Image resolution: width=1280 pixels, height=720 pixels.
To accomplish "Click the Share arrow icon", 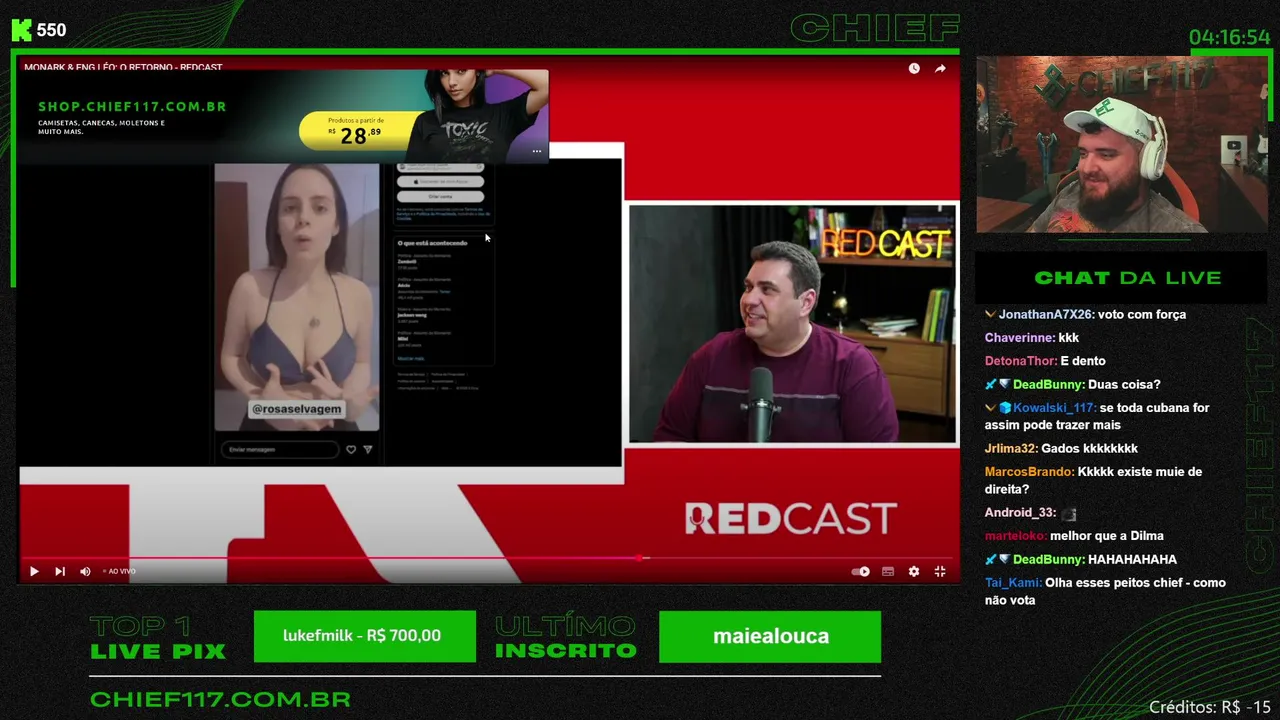I will click(x=940, y=68).
